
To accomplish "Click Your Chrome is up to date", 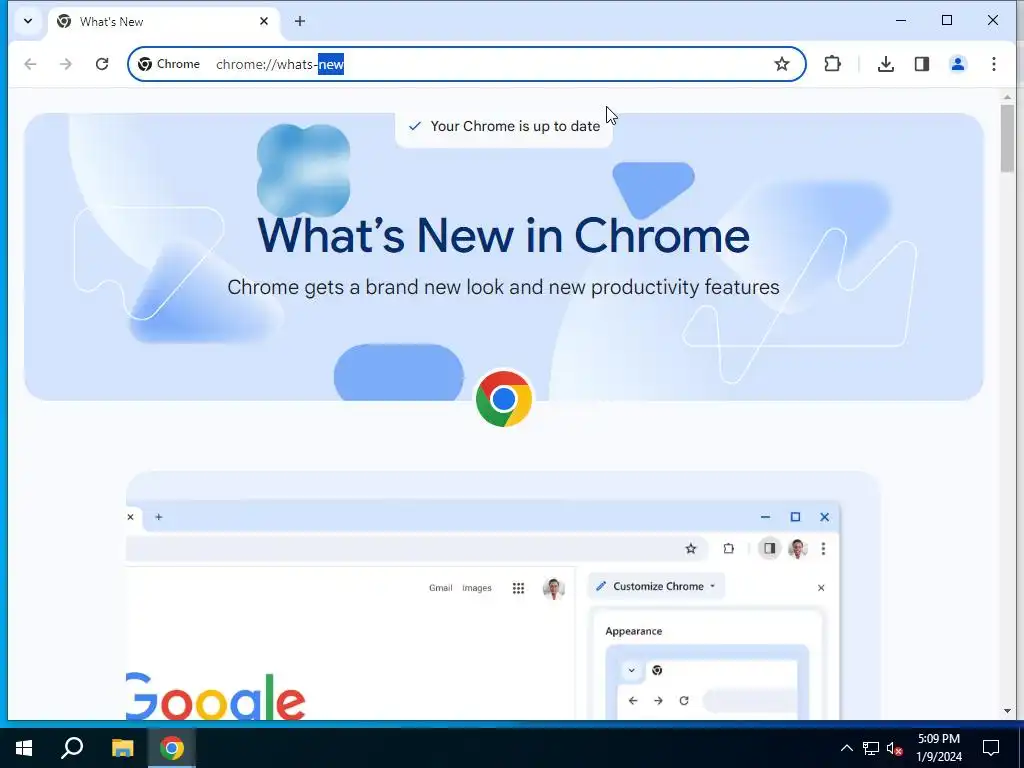I will click(504, 127).
